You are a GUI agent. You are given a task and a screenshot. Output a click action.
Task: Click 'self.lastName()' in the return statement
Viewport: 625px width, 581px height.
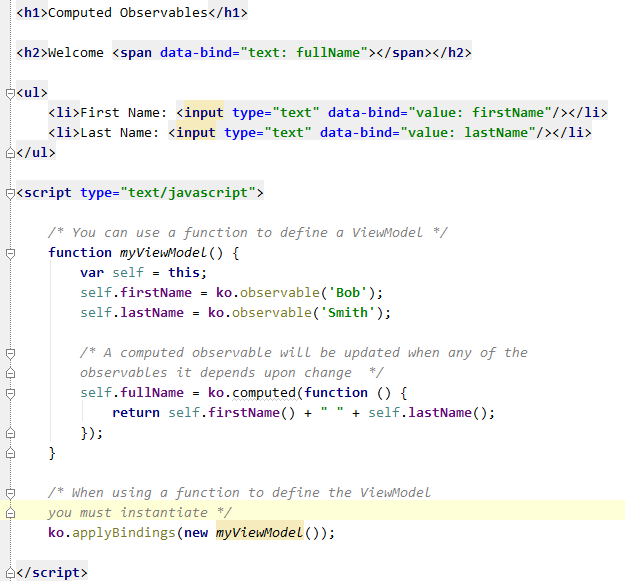pos(428,413)
